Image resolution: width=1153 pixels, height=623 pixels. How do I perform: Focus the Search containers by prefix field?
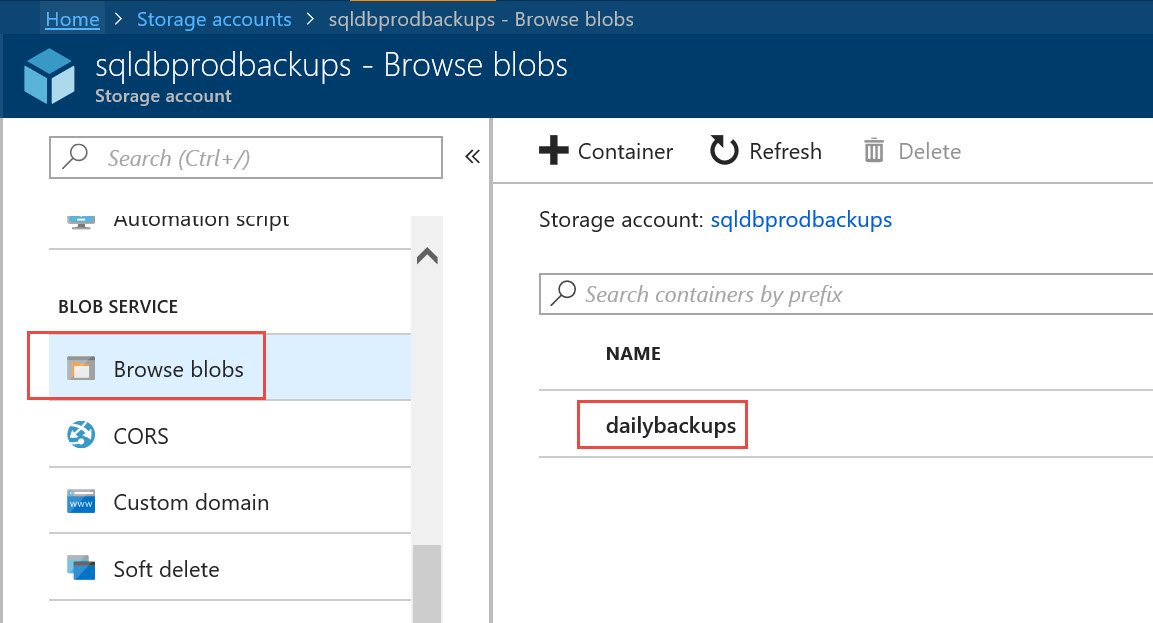846,294
